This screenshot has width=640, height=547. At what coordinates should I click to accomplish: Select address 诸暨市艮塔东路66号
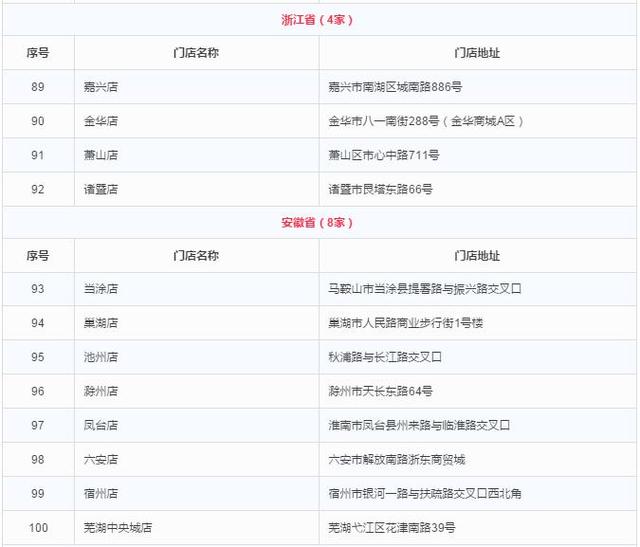380,189
